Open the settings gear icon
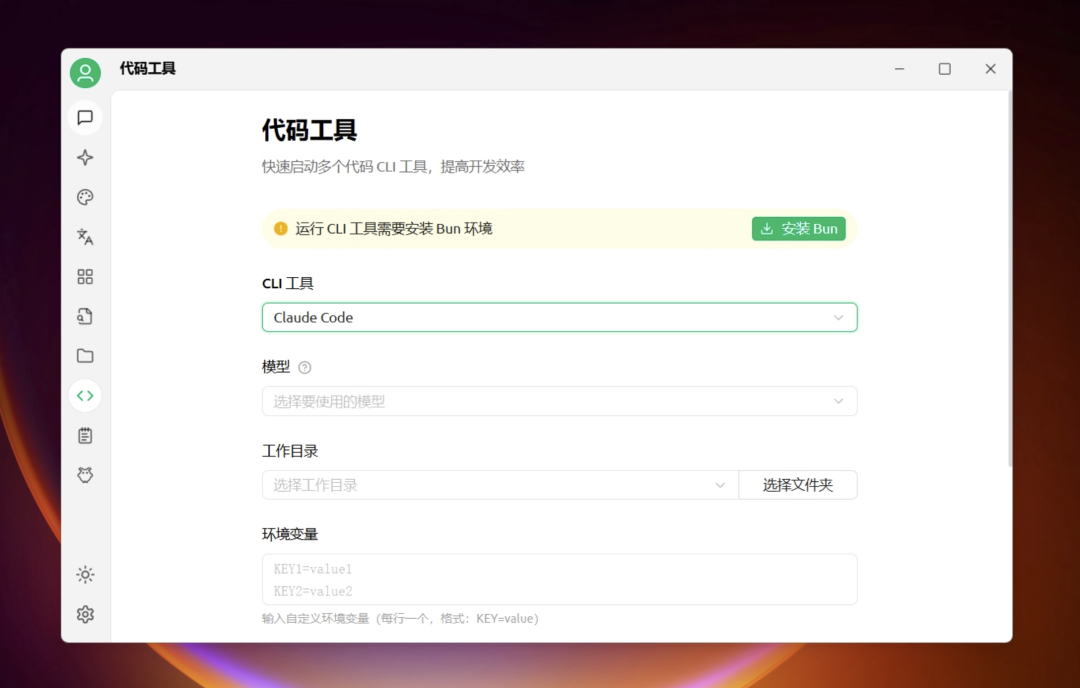This screenshot has width=1080, height=688. tap(85, 614)
